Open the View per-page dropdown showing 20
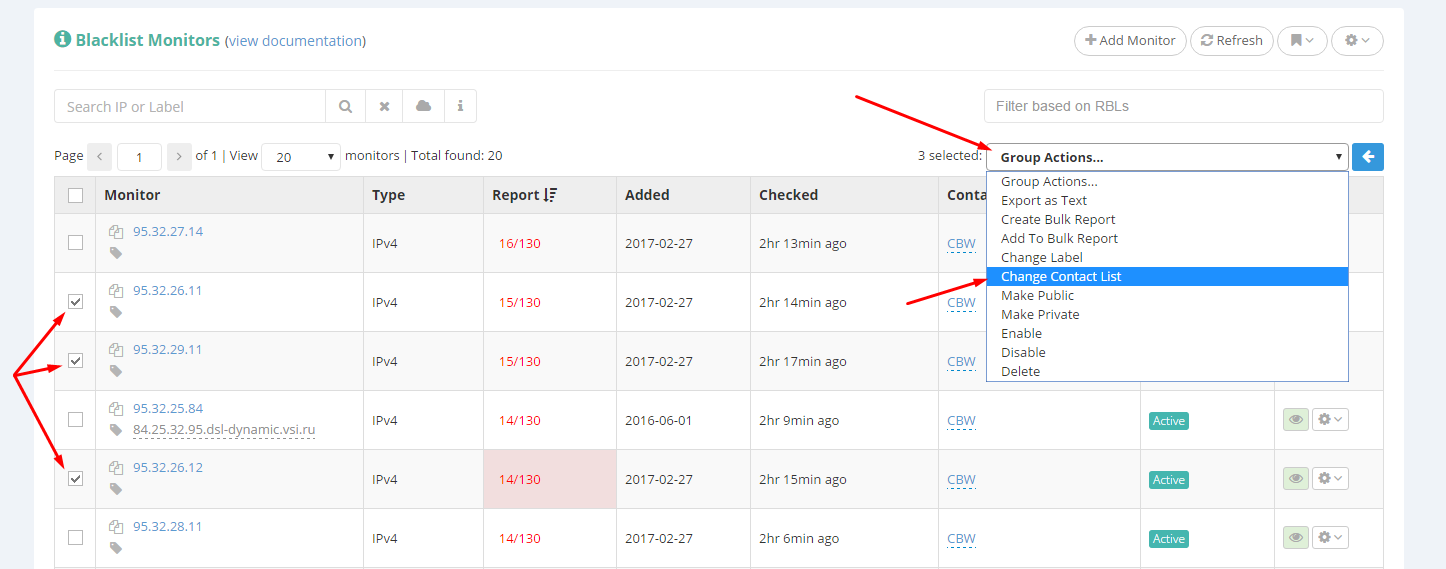Viewport: 1446px width, 569px height. tap(301, 157)
